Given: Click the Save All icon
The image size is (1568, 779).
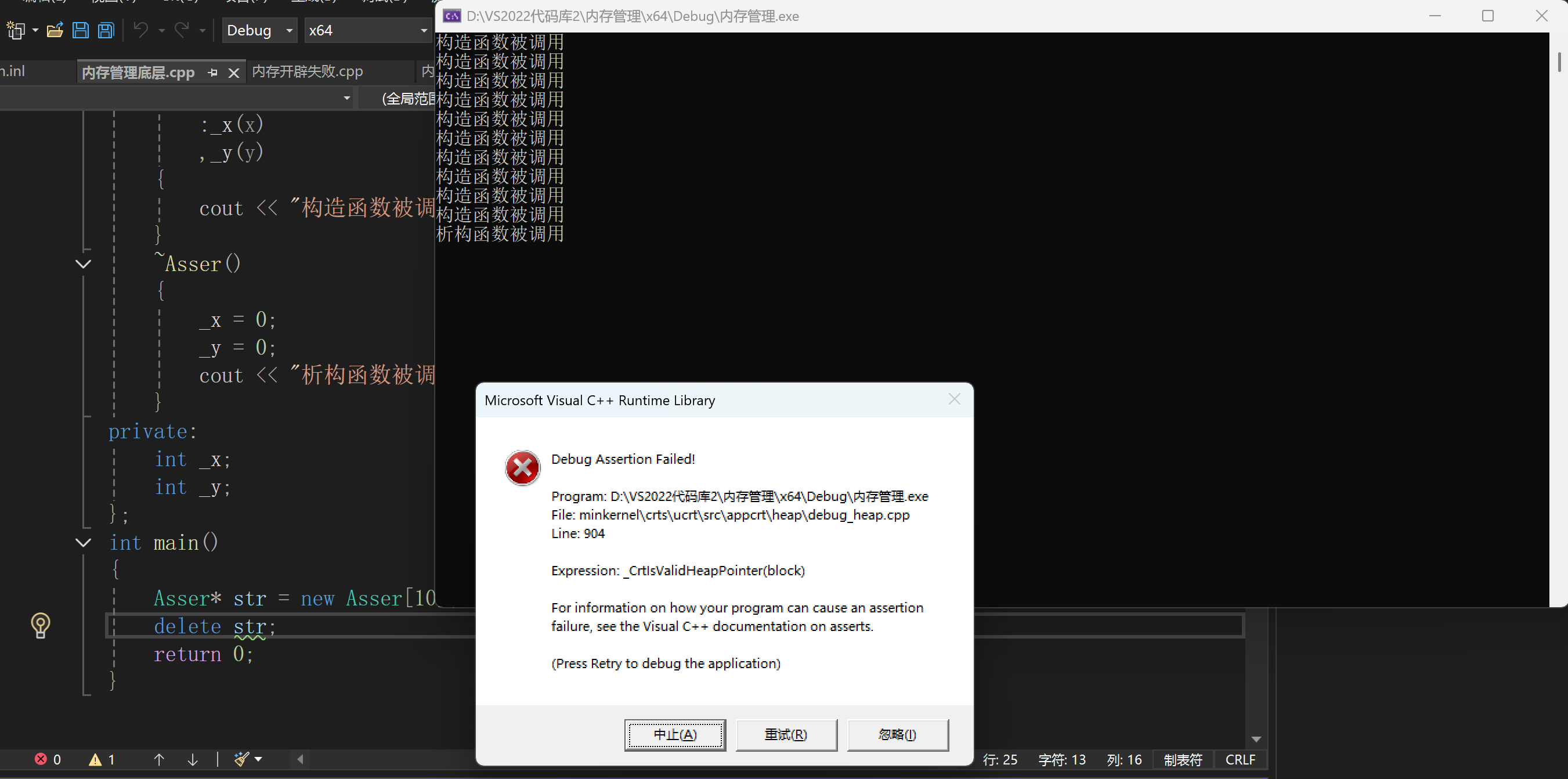Looking at the screenshot, I should point(106,30).
